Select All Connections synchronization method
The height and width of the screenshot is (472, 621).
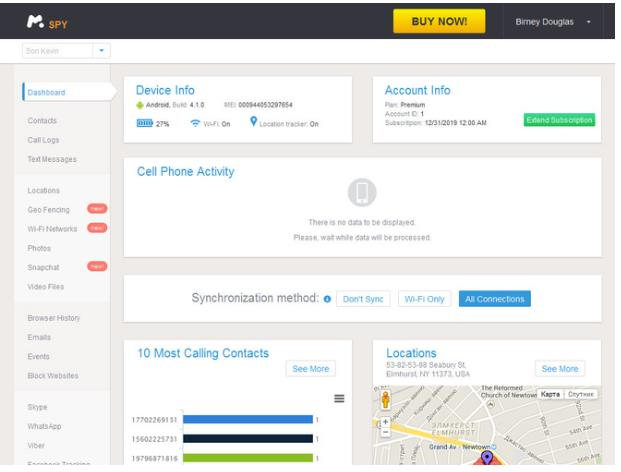(x=494, y=299)
